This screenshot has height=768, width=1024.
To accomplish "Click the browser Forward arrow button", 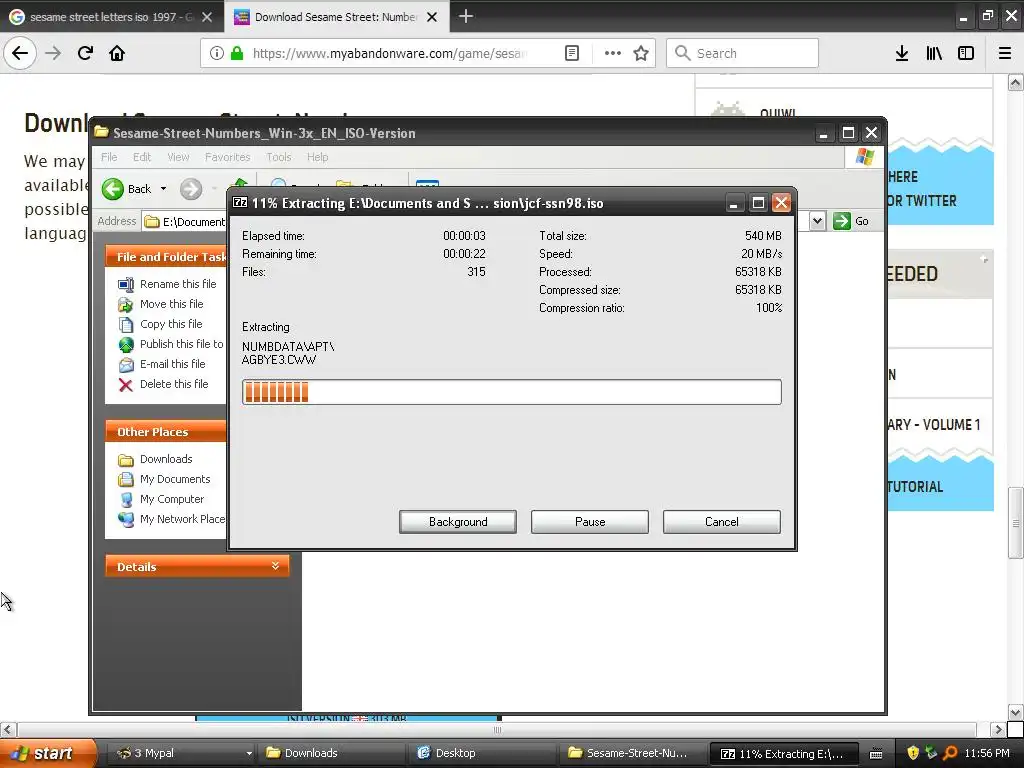I will [x=53, y=53].
